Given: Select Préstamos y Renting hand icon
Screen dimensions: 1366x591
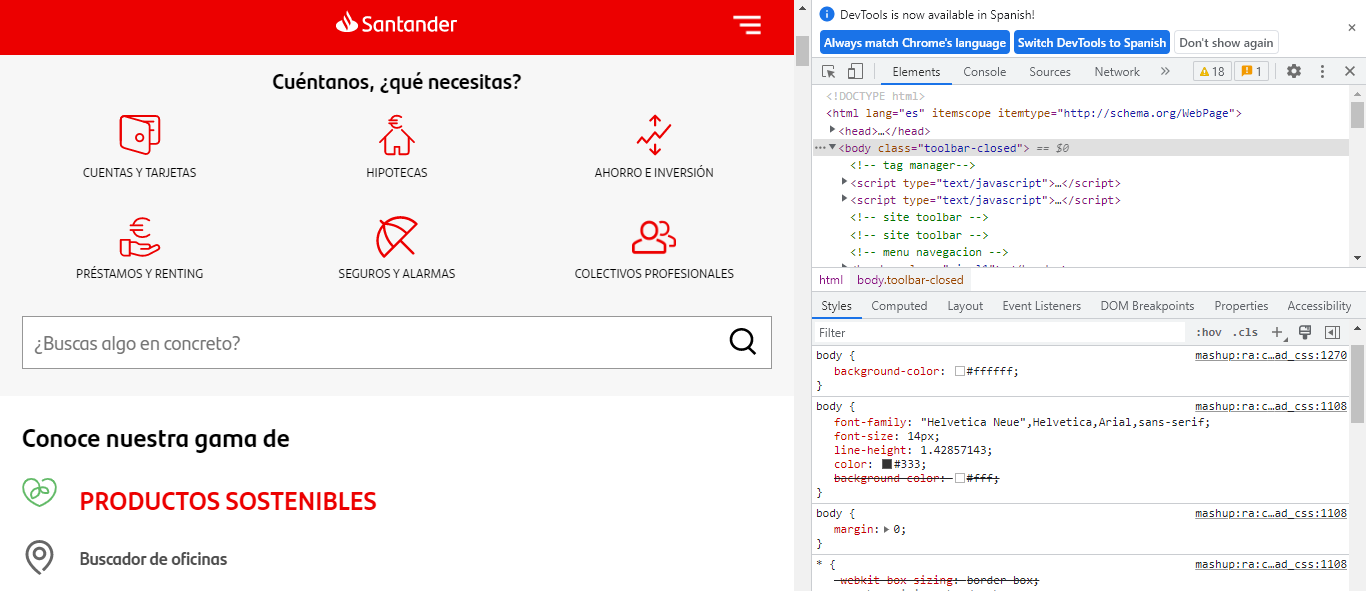Looking at the screenshot, I should pyautogui.click(x=140, y=237).
